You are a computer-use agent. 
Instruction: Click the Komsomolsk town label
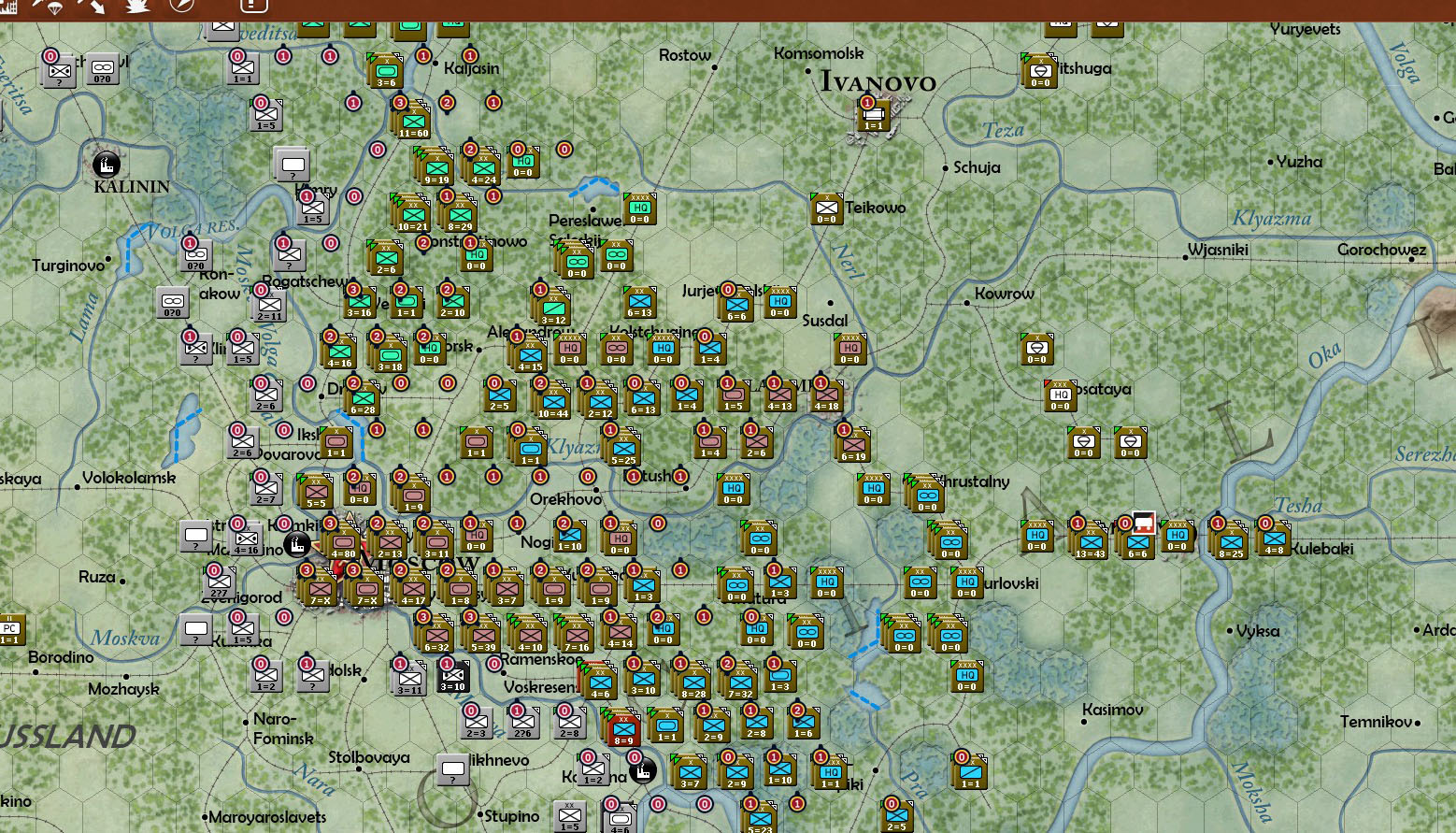[x=820, y=53]
